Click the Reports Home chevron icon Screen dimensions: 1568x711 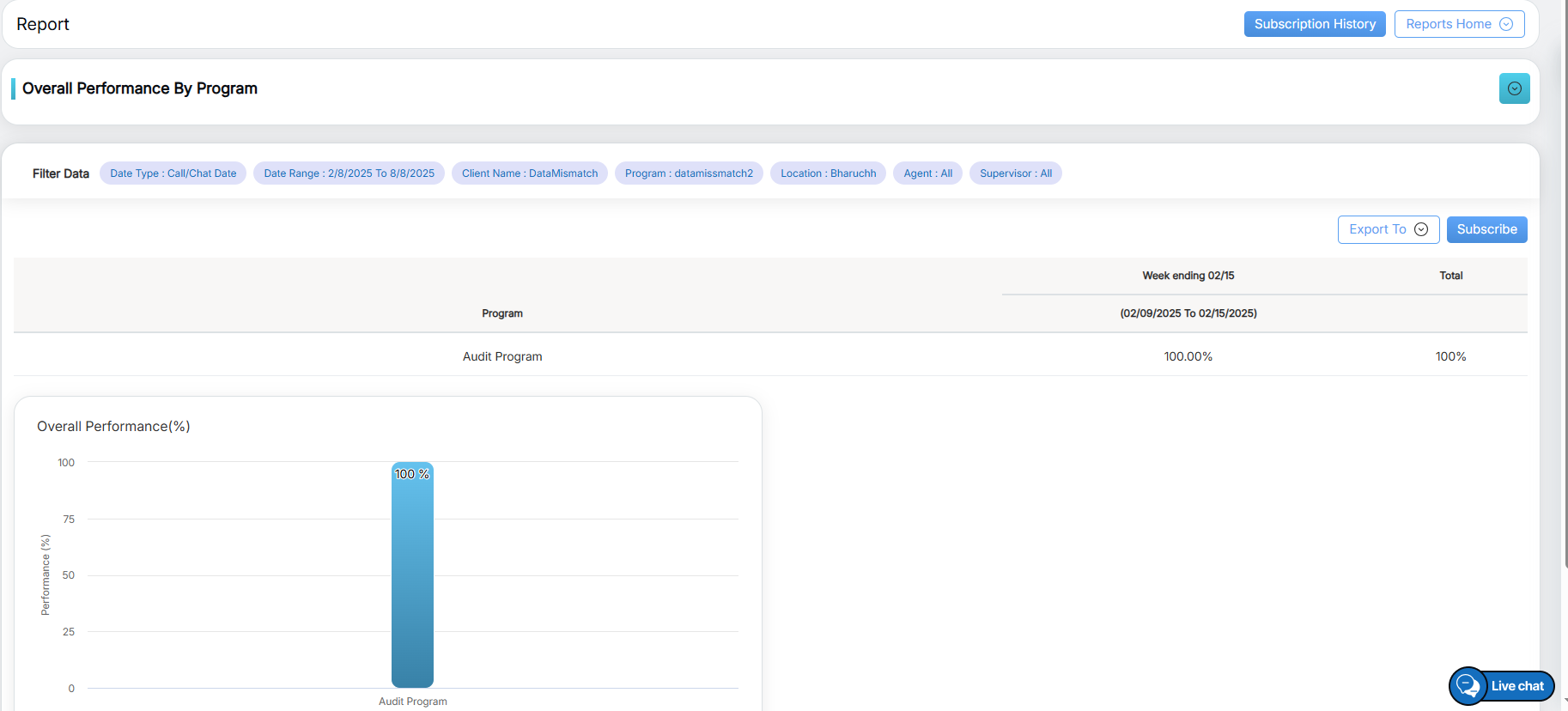tap(1506, 24)
